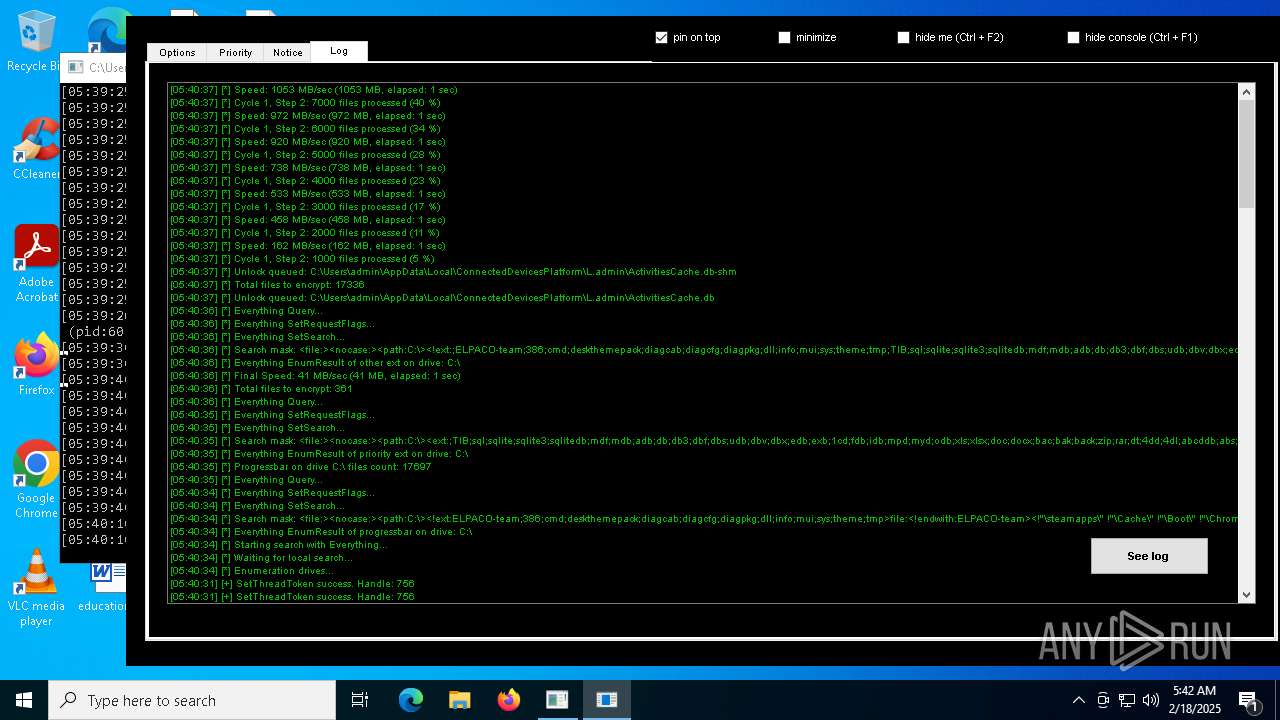Click the log vertical scrollbar thumb
The height and width of the screenshot is (720, 1280).
click(x=1246, y=154)
